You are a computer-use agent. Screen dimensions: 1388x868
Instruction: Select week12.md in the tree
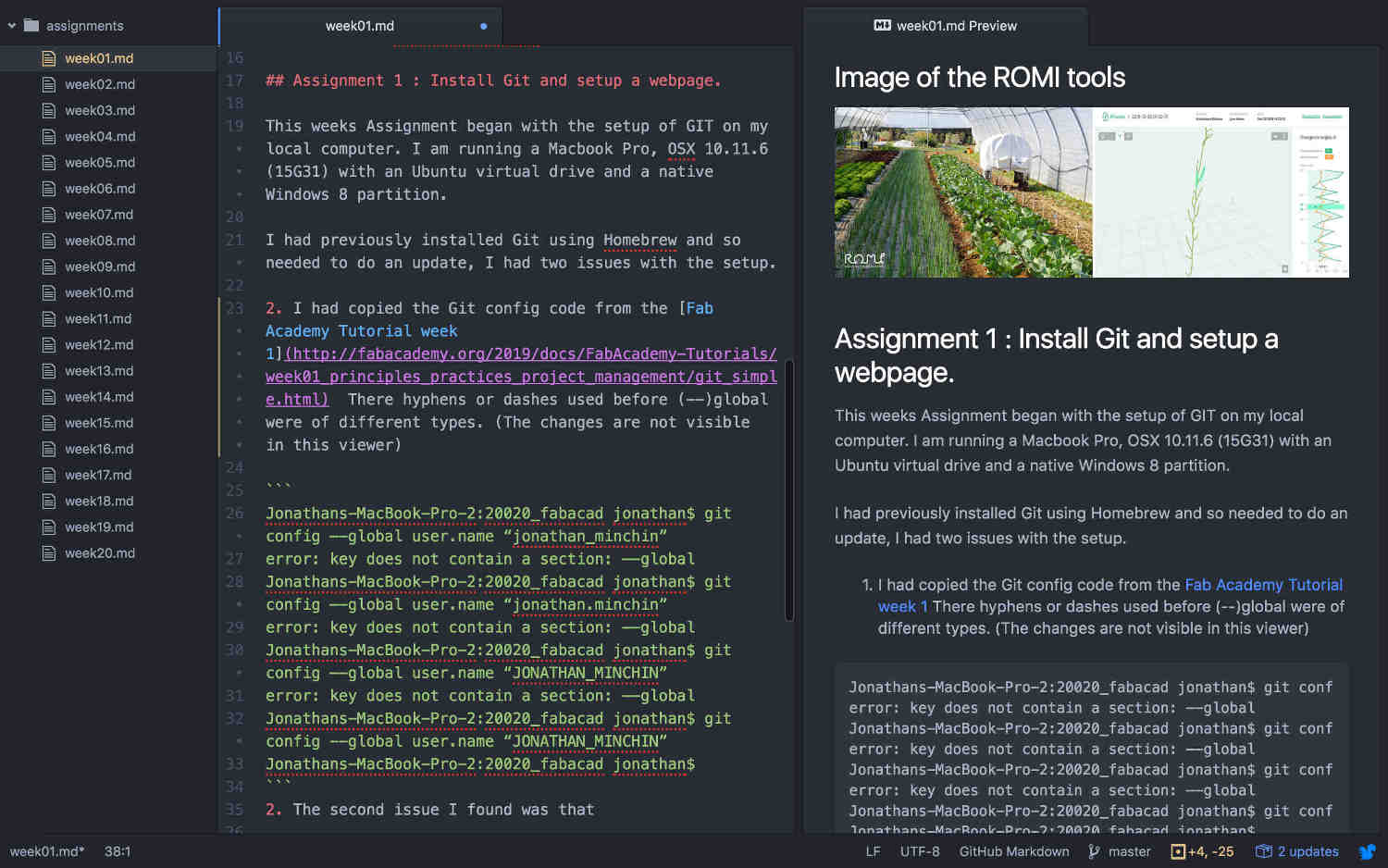(99, 344)
